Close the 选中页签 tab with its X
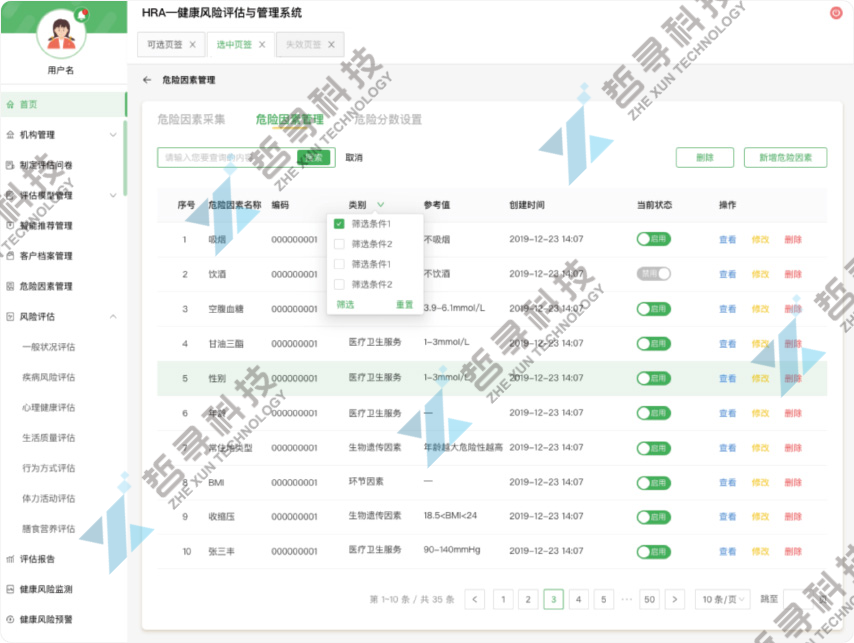This screenshot has height=643, width=854. coord(262,45)
